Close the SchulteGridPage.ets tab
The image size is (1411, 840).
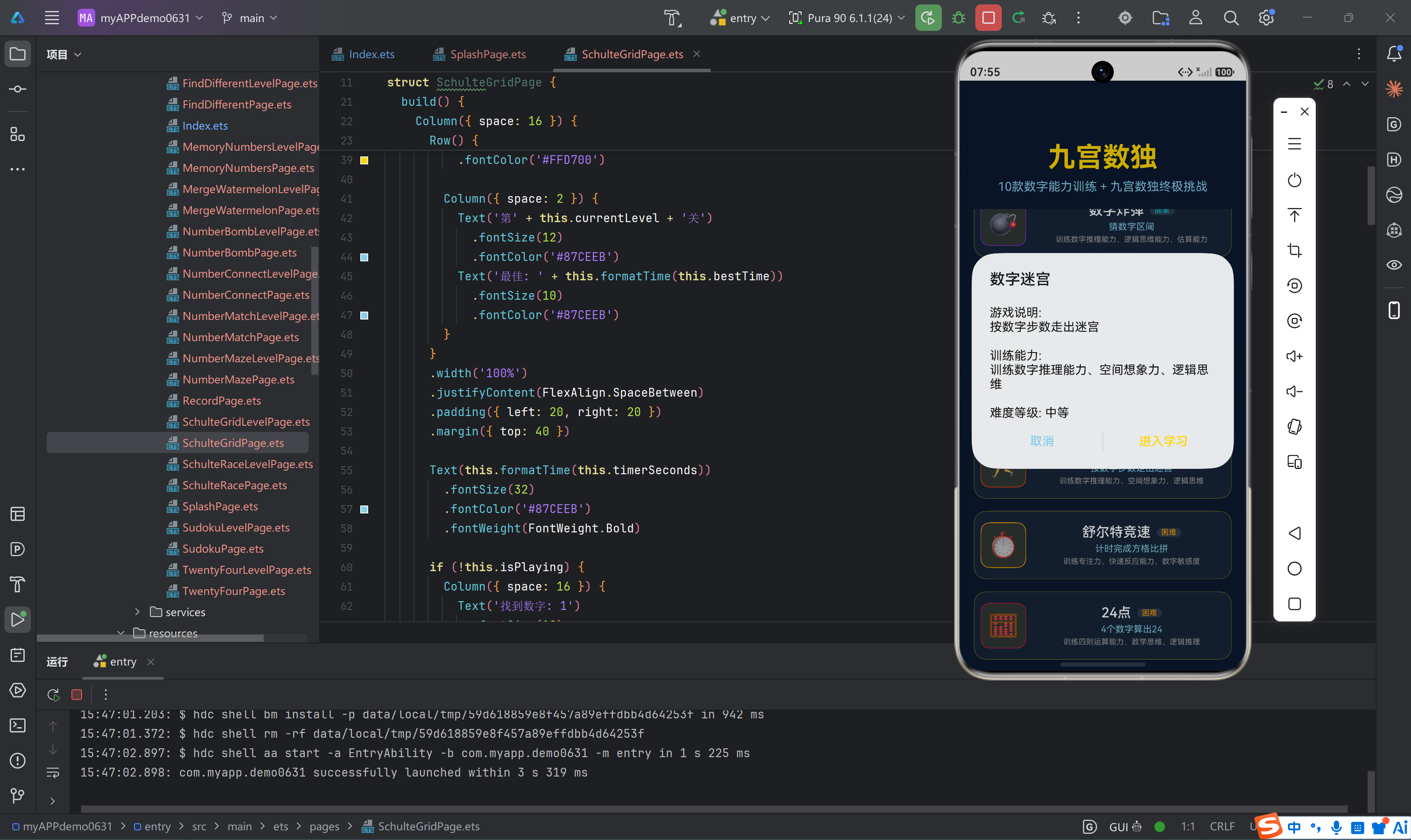pyautogui.click(x=696, y=54)
